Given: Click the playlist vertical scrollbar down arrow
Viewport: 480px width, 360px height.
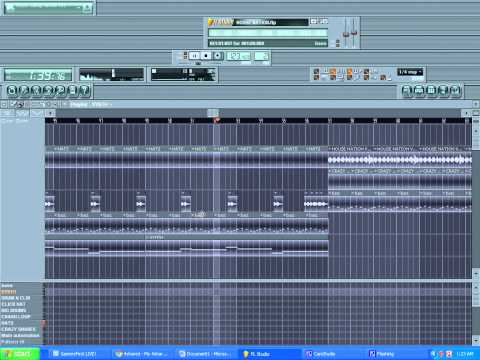Looking at the screenshot, I should pos(476,273).
